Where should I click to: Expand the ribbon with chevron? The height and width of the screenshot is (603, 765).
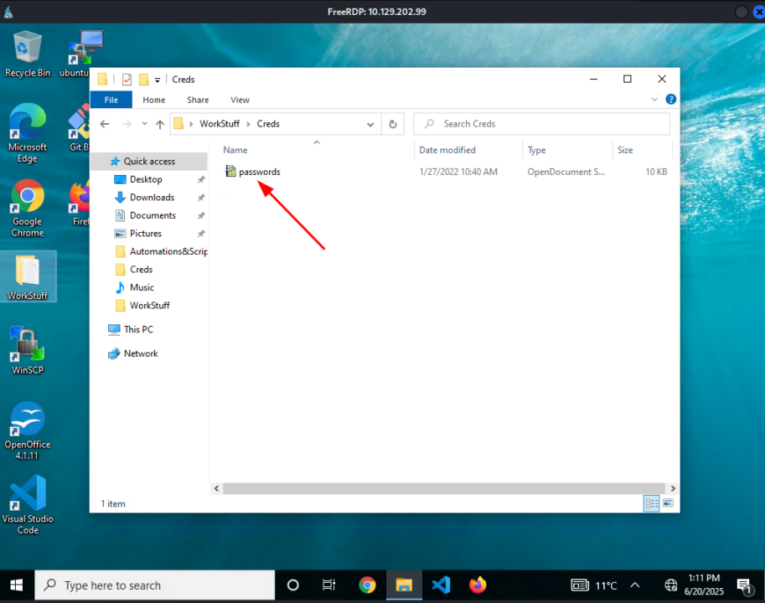click(656, 99)
